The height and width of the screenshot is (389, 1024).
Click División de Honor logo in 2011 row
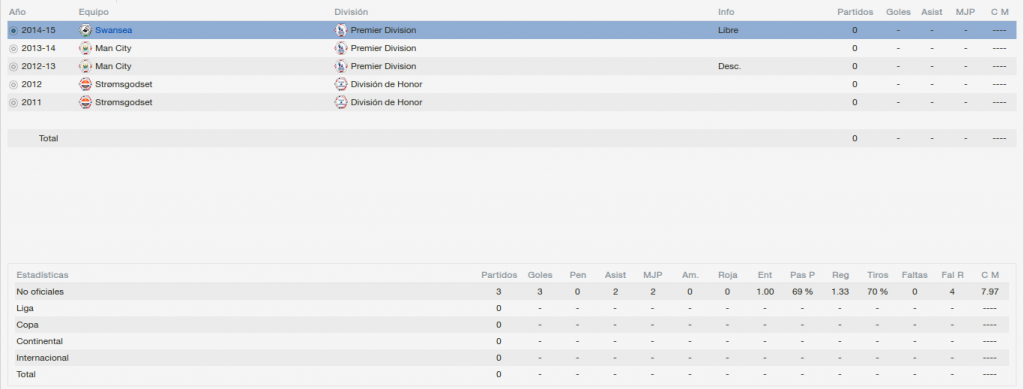tap(341, 102)
